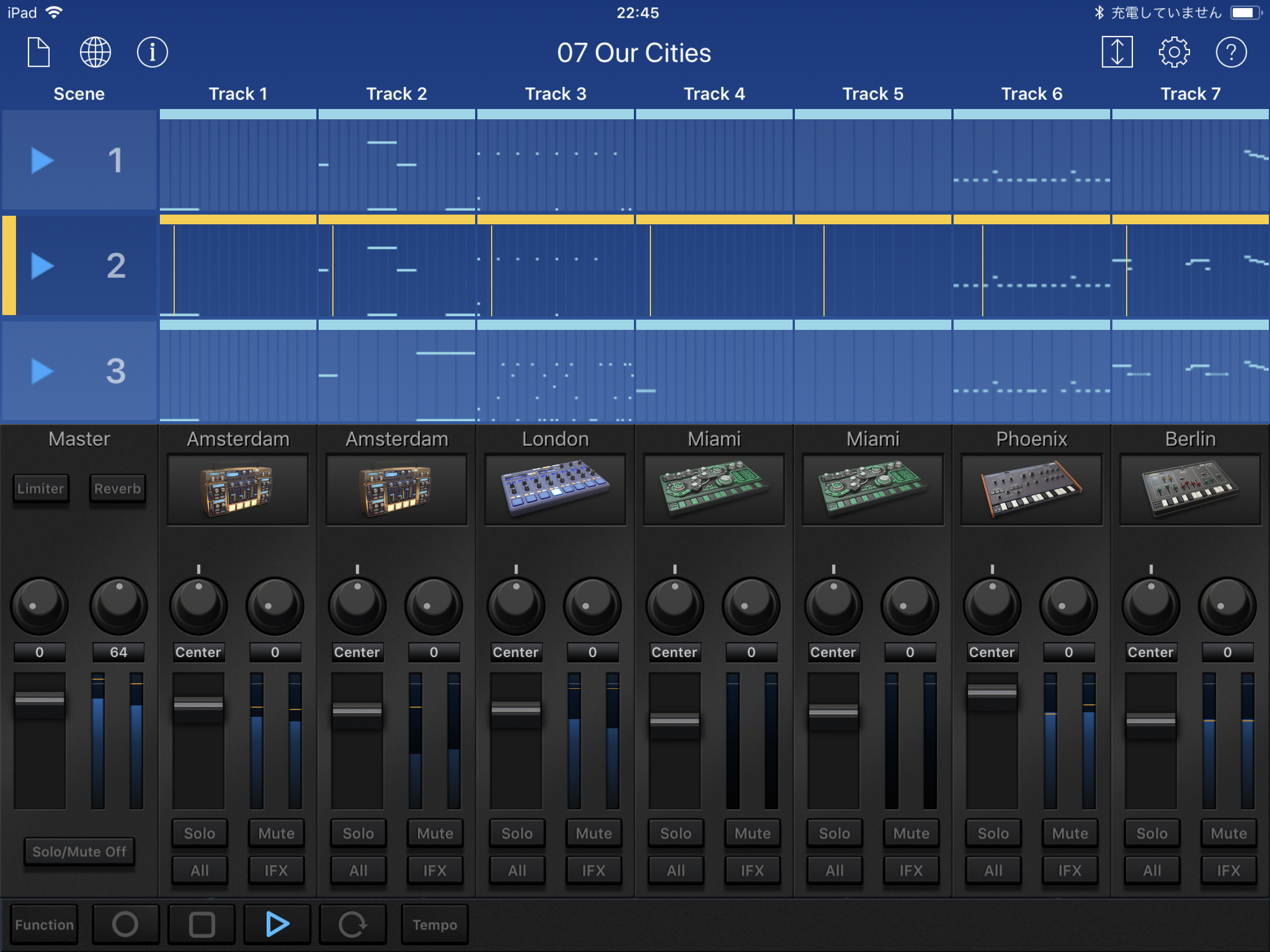Open the Phoenix synth gadget
This screenshot has height=952, width=1270.
[x=1031, y=490]
